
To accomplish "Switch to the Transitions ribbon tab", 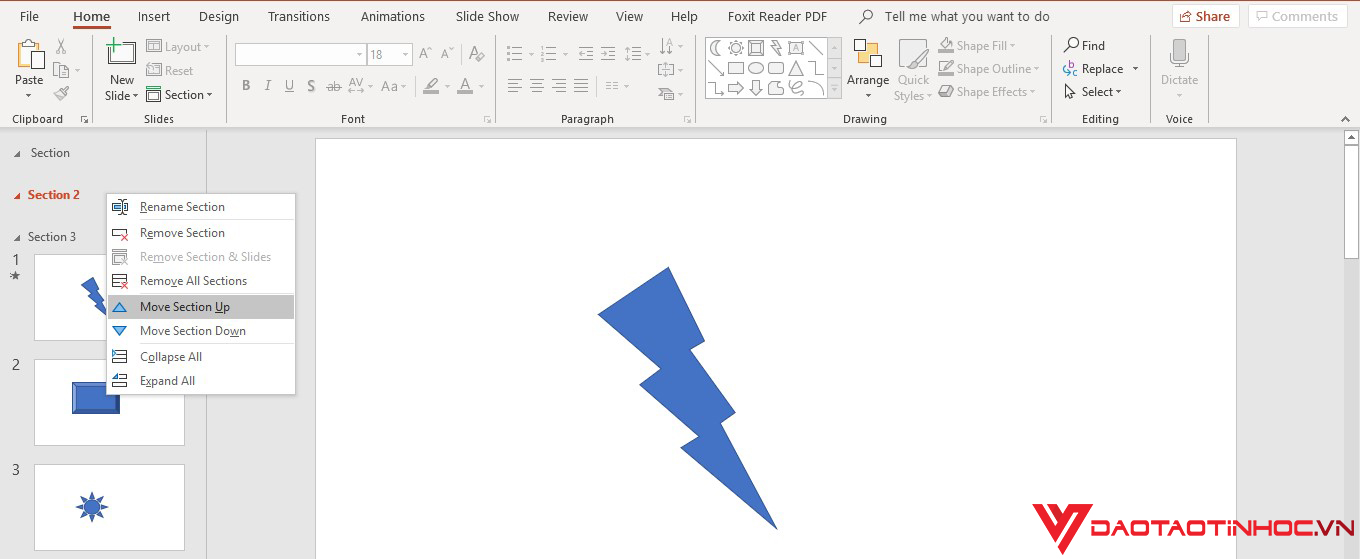I will pyautogui.click(x=298, y=16).
